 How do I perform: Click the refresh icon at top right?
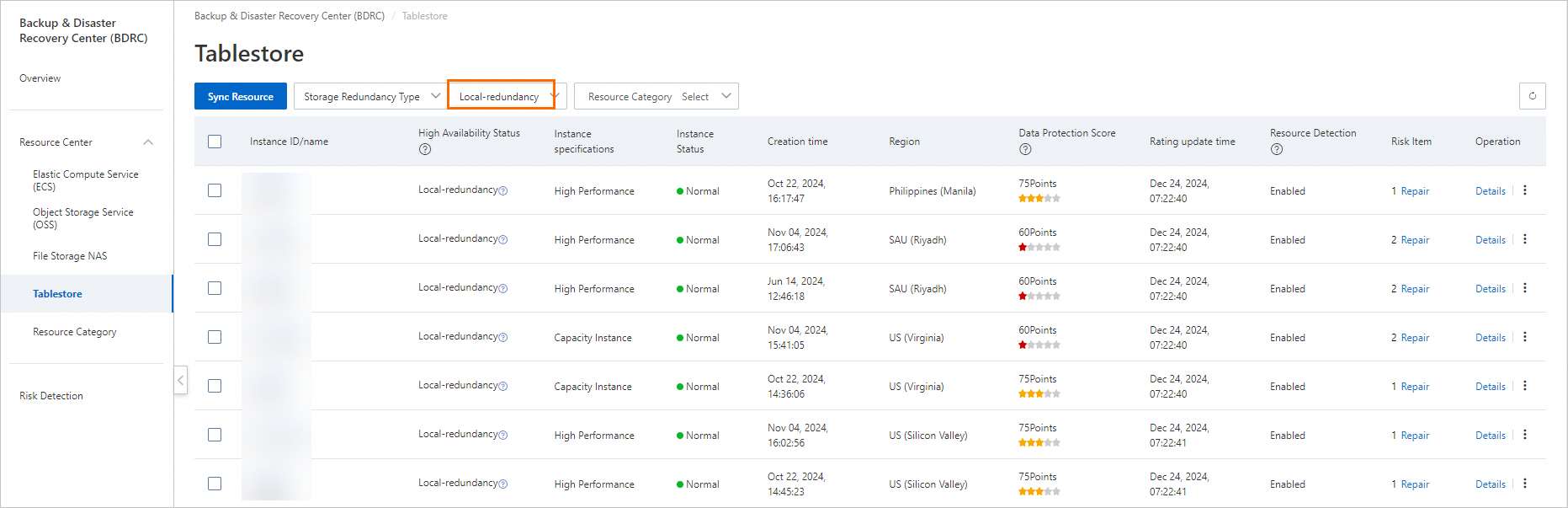coord(1532,96)
